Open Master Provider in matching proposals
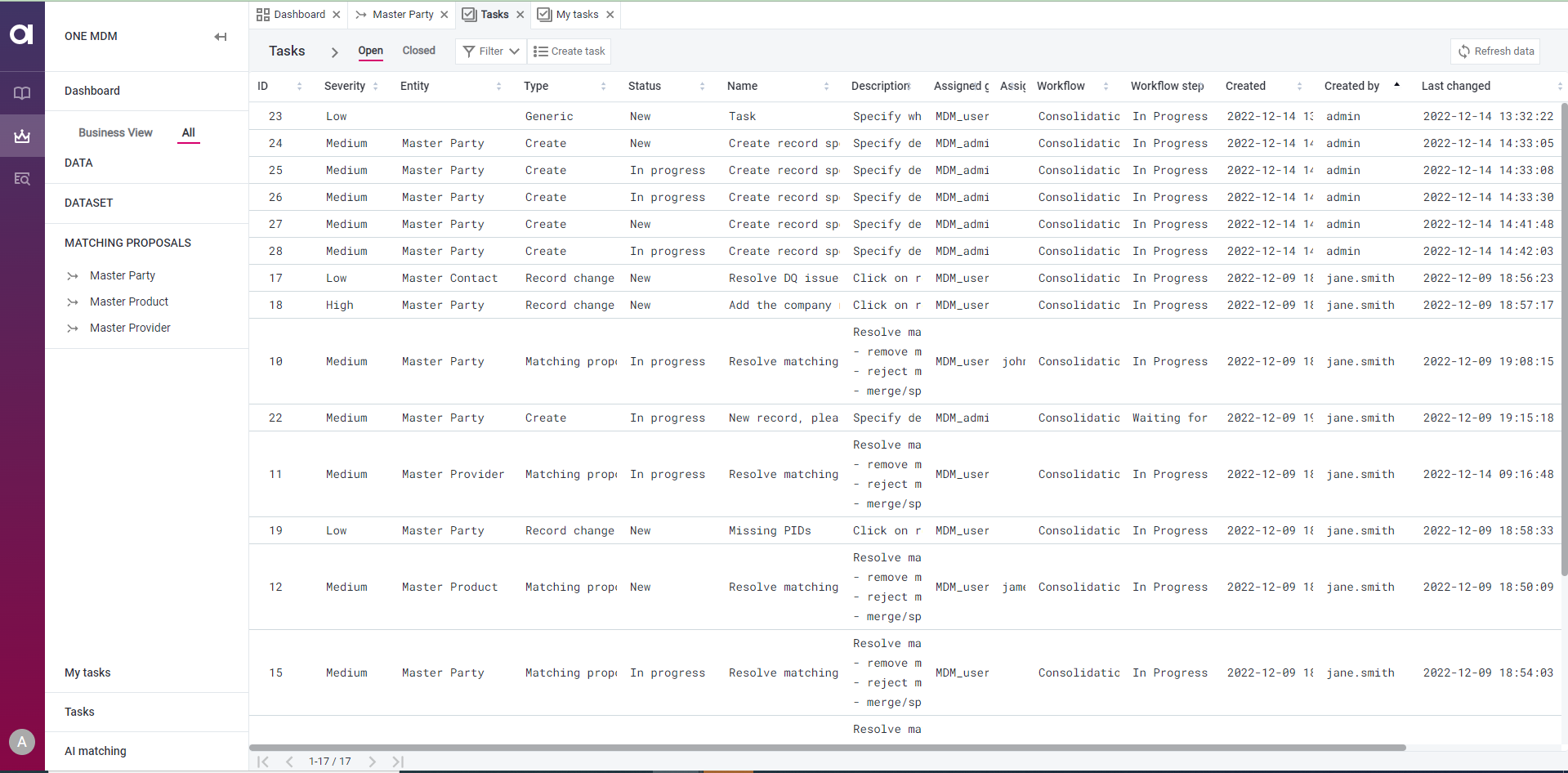Viewport: 1568px width, 773px height. tap(130, 328)
